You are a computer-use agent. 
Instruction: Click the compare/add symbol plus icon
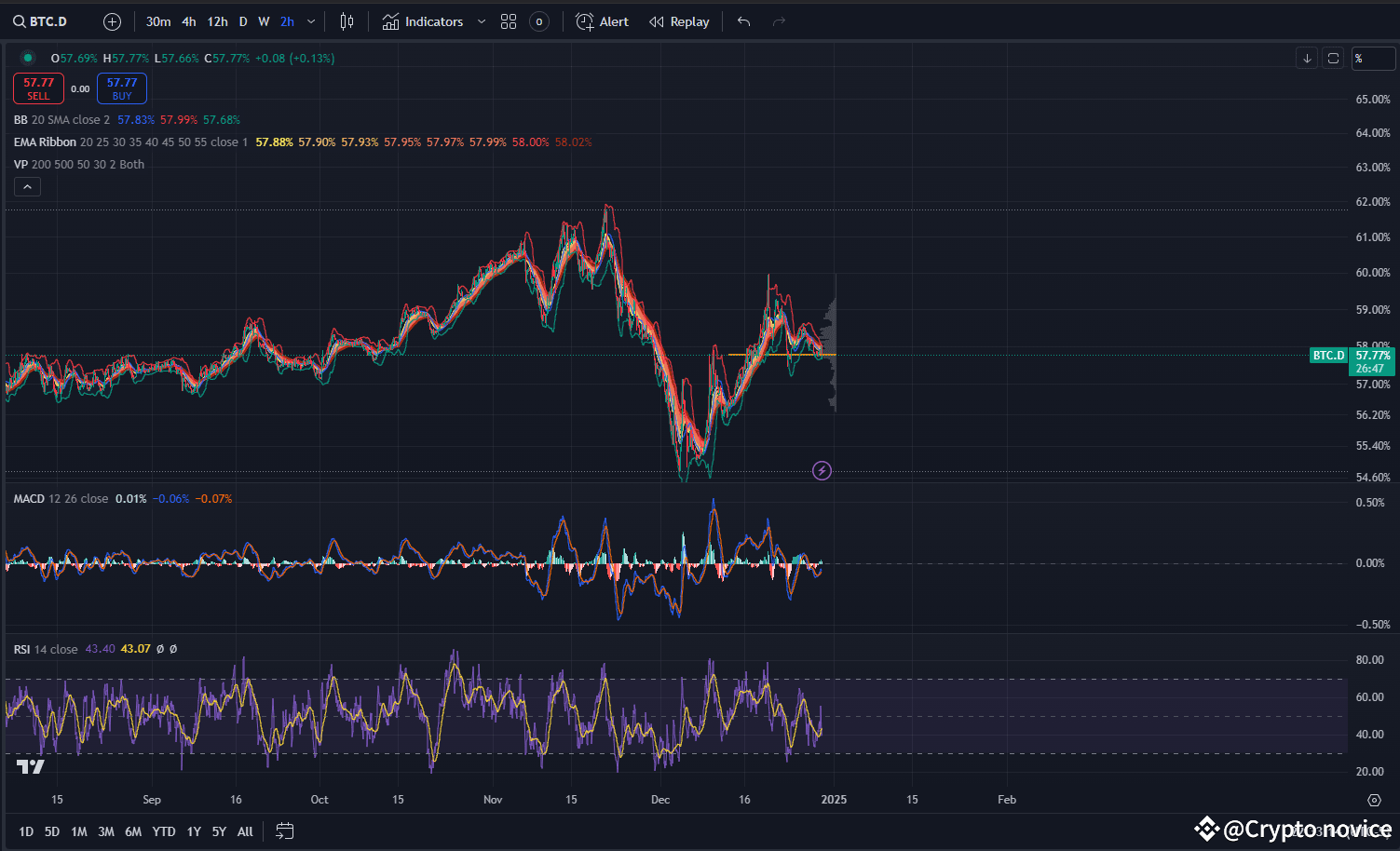click(x=112, y=21)
